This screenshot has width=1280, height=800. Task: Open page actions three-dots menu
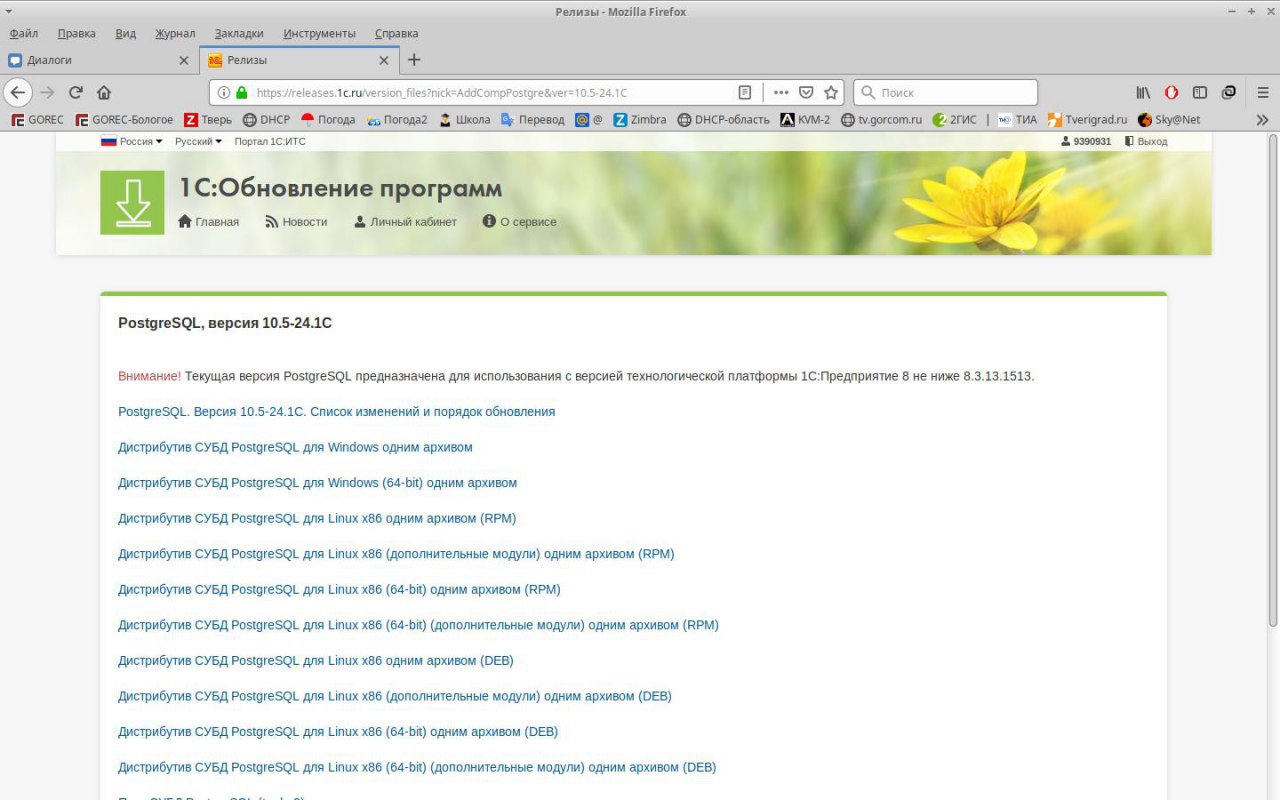point(781,92)
